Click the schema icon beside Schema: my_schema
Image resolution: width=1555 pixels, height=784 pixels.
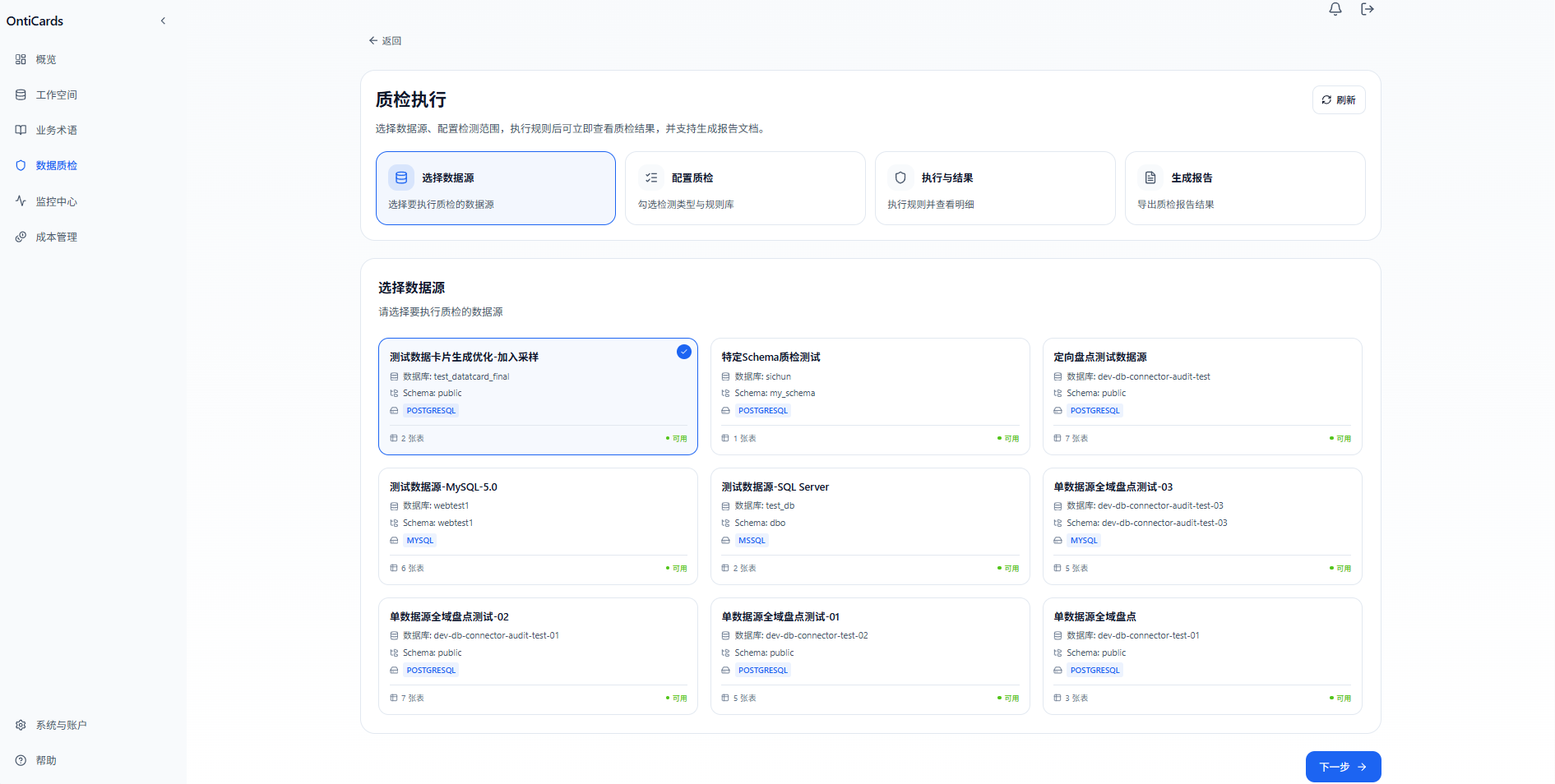point(725,394)
